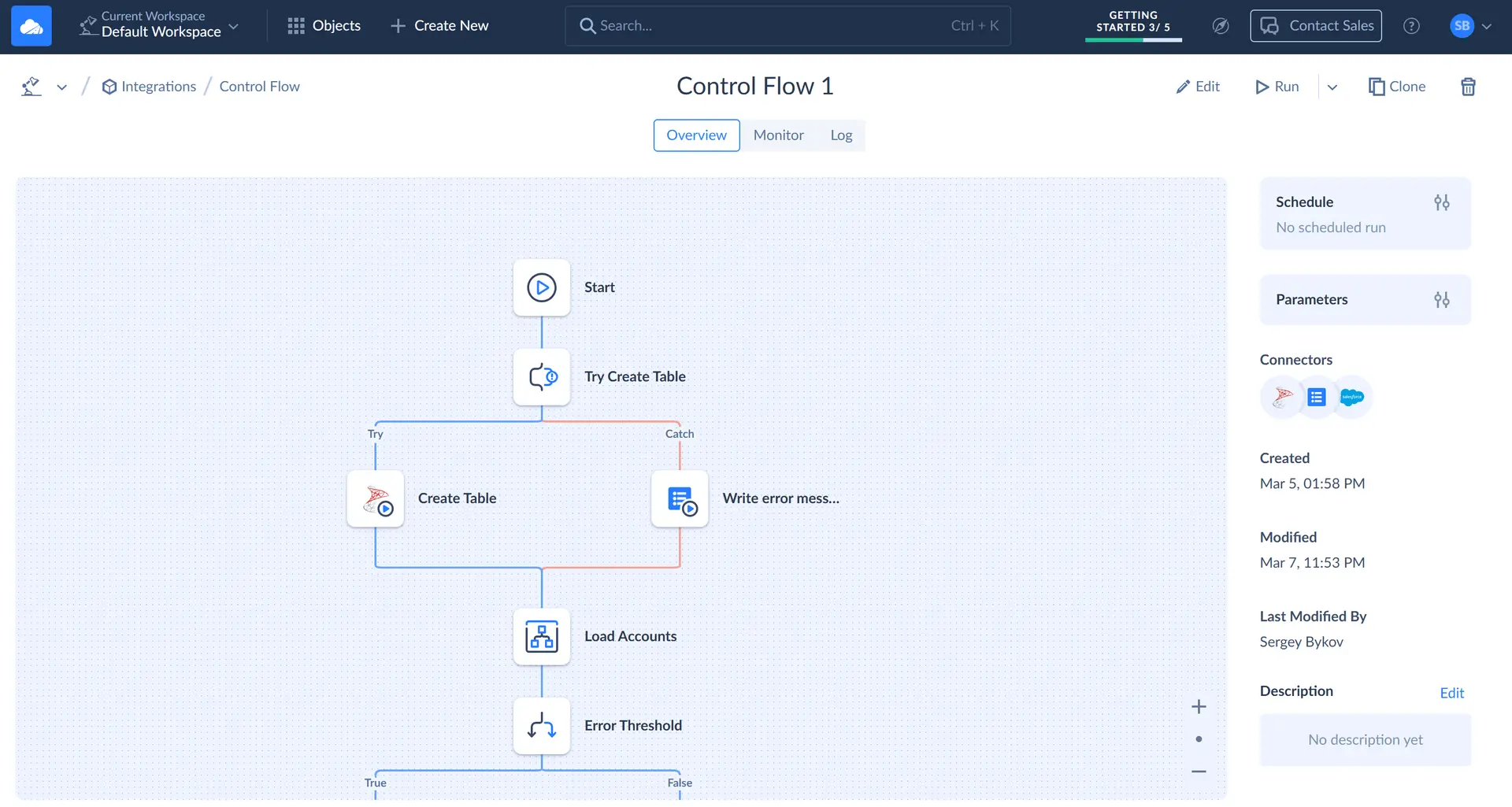Click the SQL Server connector icon
This screenshot has height=807, width=1512.
pyautogui.click(x=1282, y=397)
